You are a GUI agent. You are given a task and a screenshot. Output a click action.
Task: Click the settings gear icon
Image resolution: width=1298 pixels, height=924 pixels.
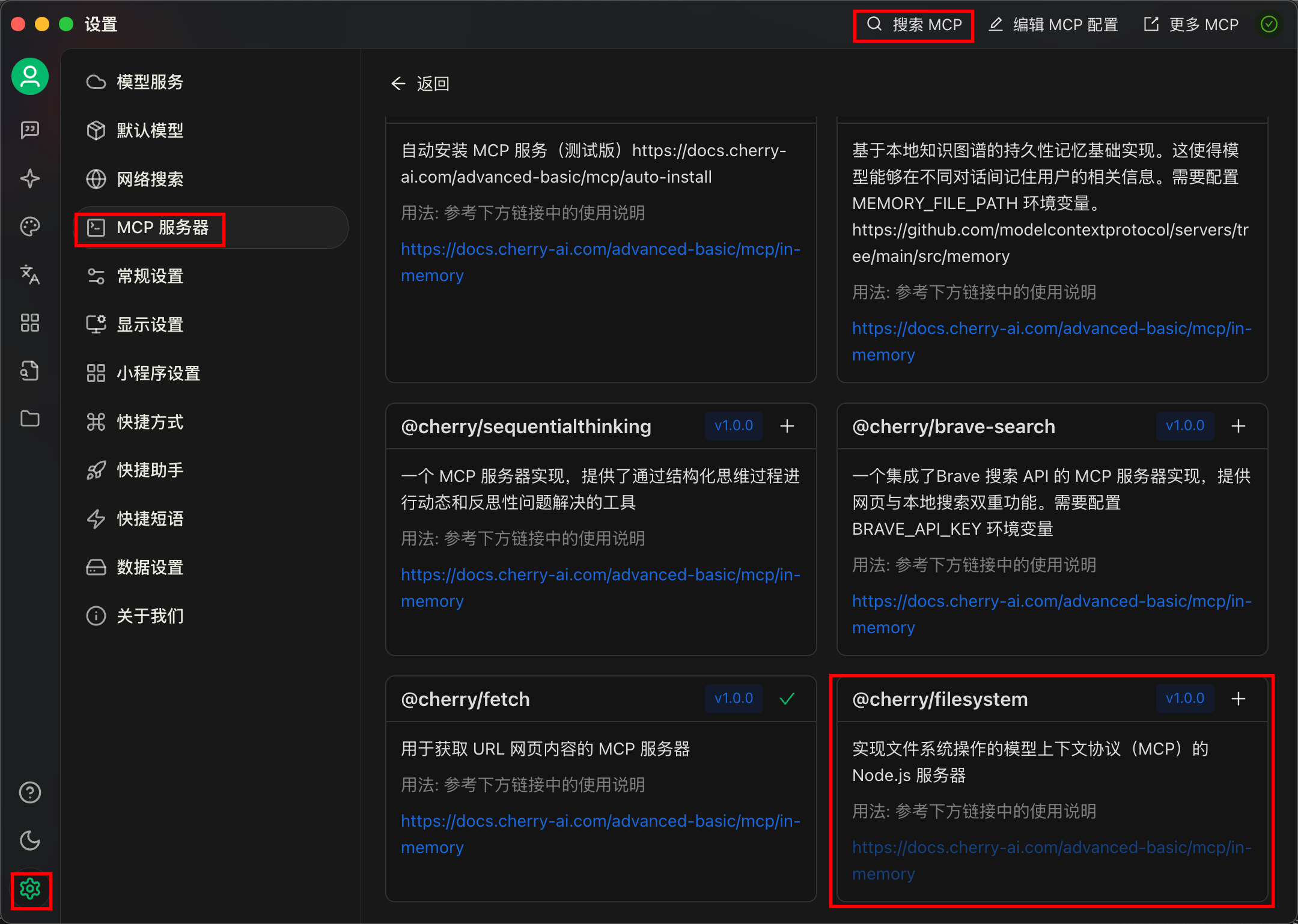(30, 889)
